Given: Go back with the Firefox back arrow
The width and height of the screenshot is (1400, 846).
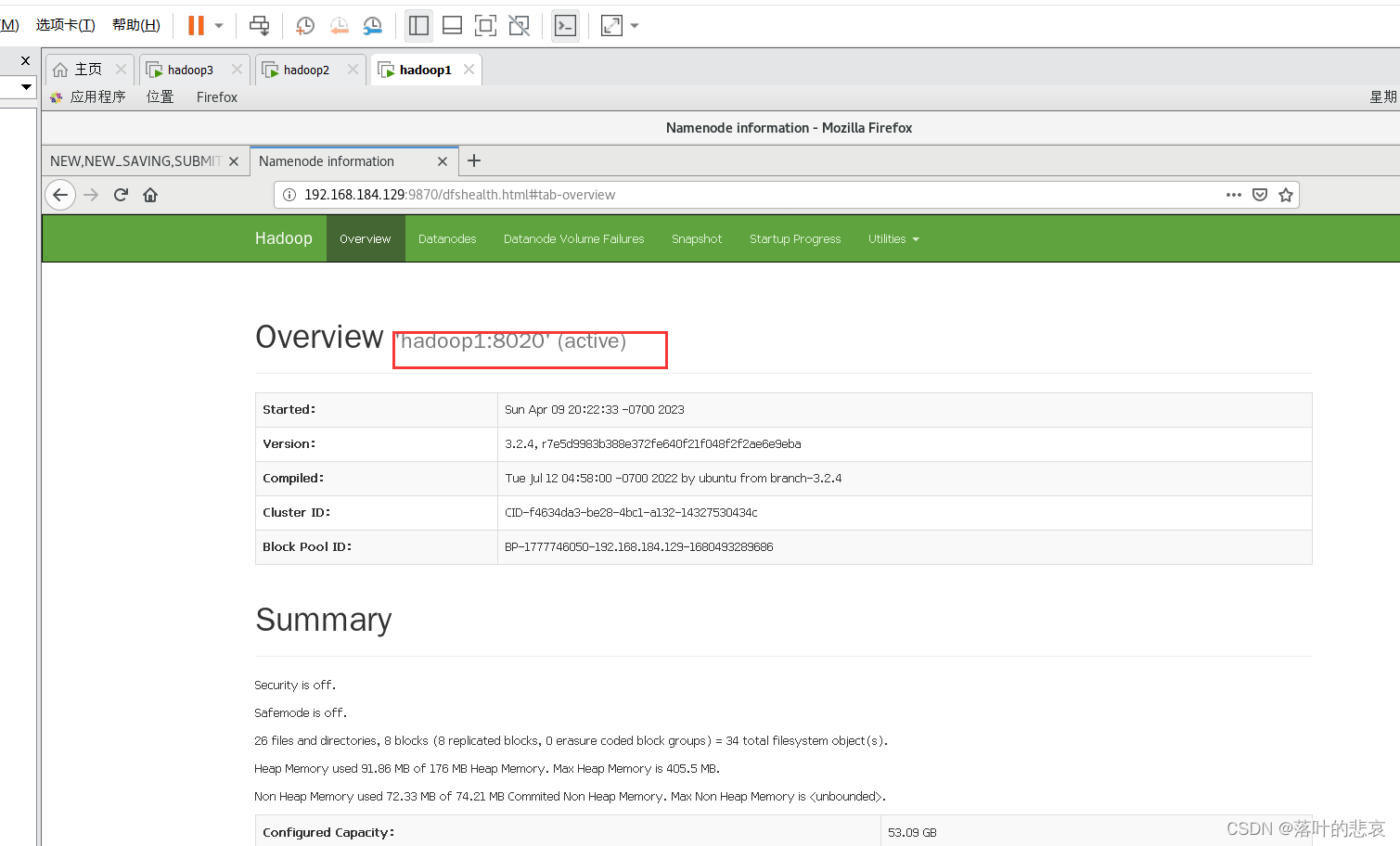Looking at the screenshot, I should (60, 195).
